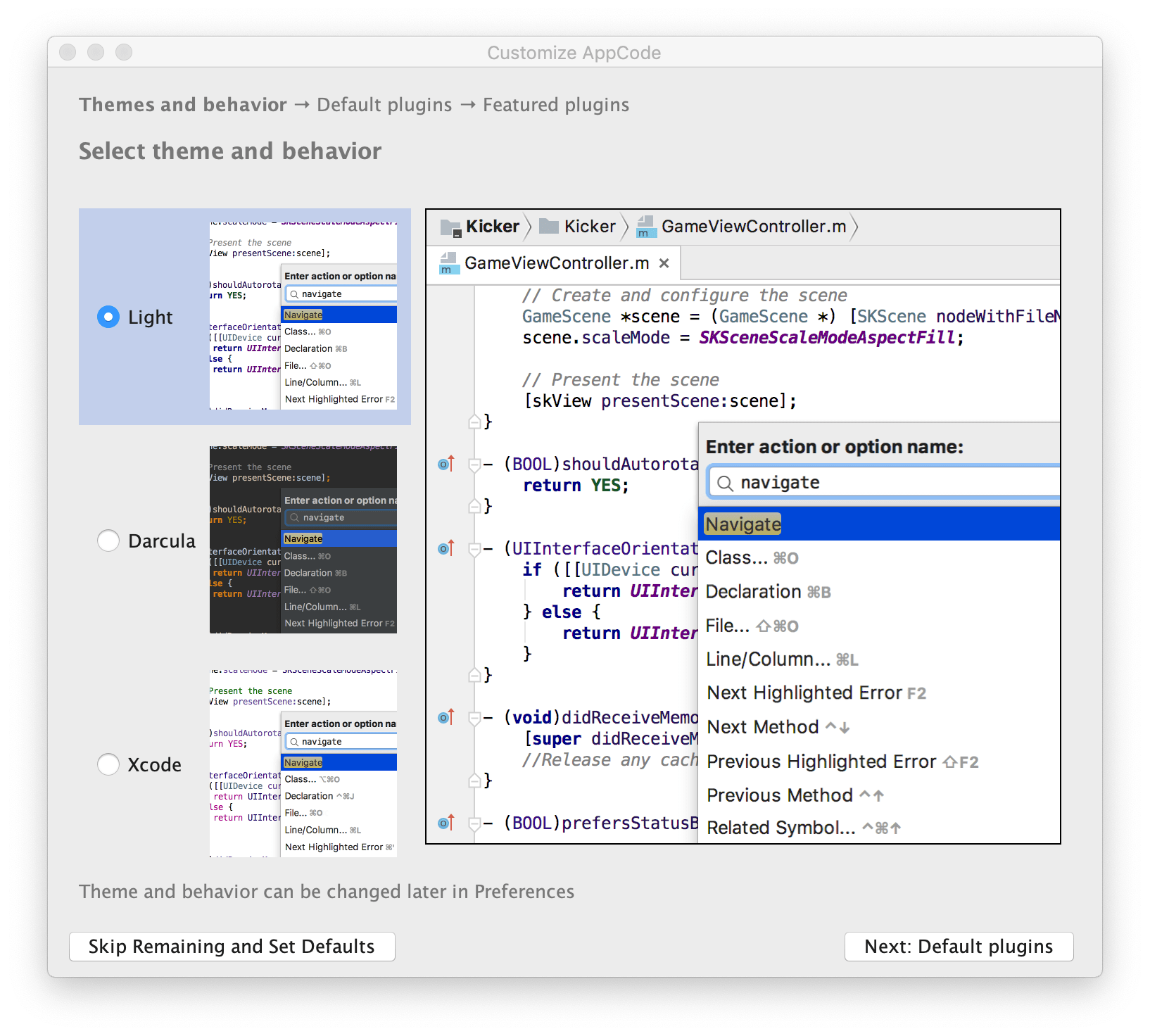This screenshot has height=1036, width=1150.
Task: Collapse the UIInterfaceOrientation method fold marker
Action: (x=474, y=549)
